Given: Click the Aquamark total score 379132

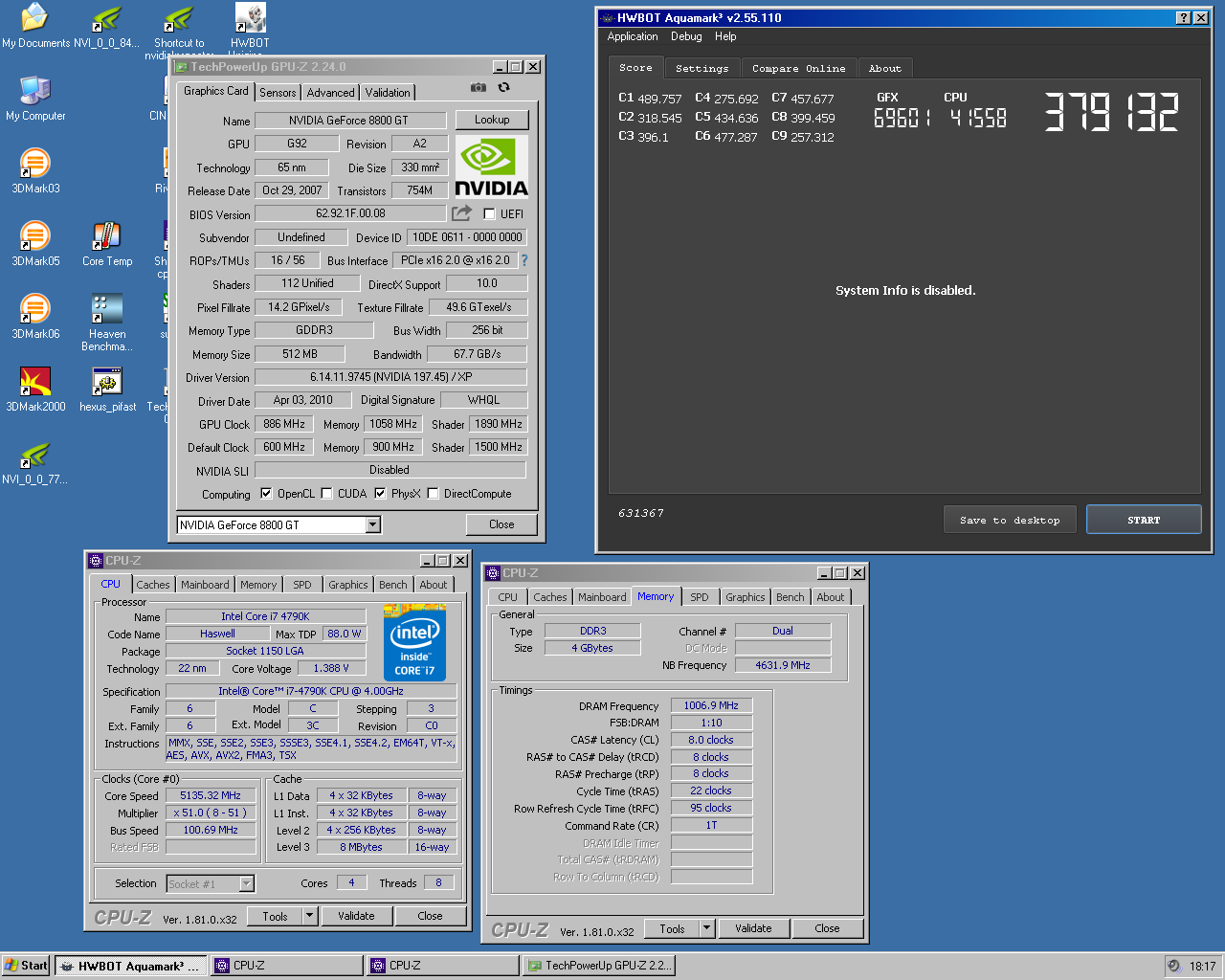Looking at the screenshot, I should coord(1111,112).
